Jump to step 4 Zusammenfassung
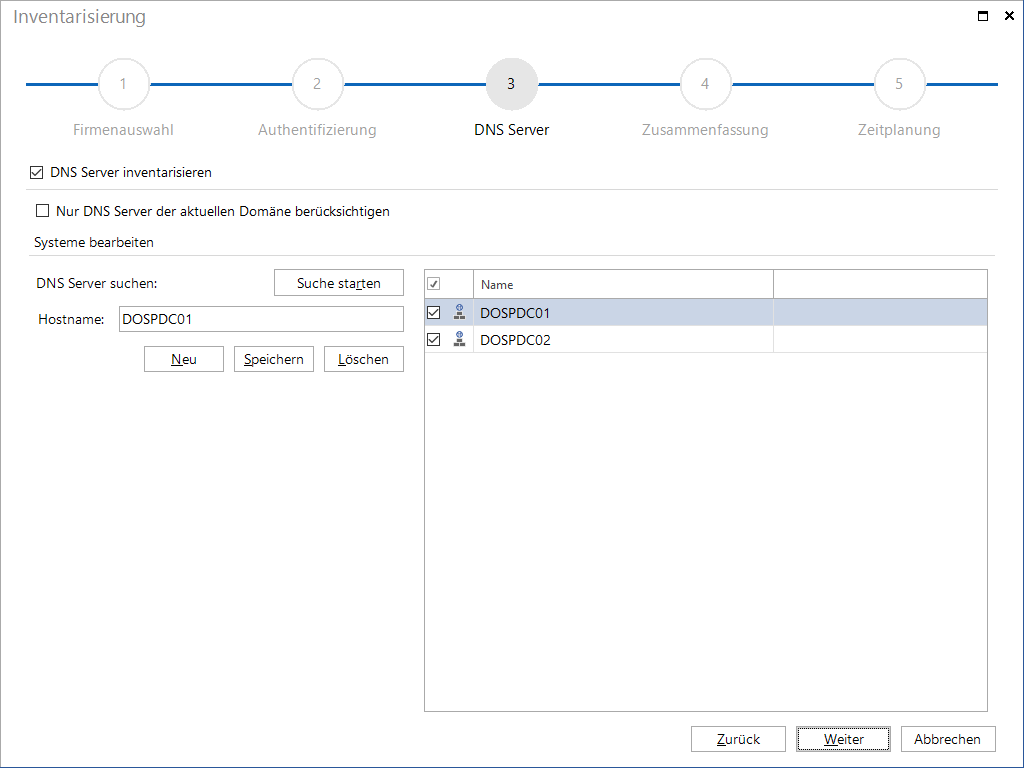Screen dimensions: 1024x768 click(705, 84)
